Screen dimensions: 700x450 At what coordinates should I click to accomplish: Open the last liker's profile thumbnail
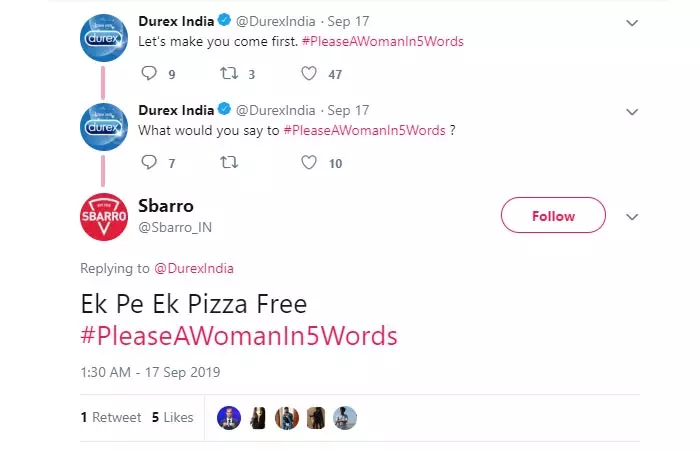click(345, 418)
